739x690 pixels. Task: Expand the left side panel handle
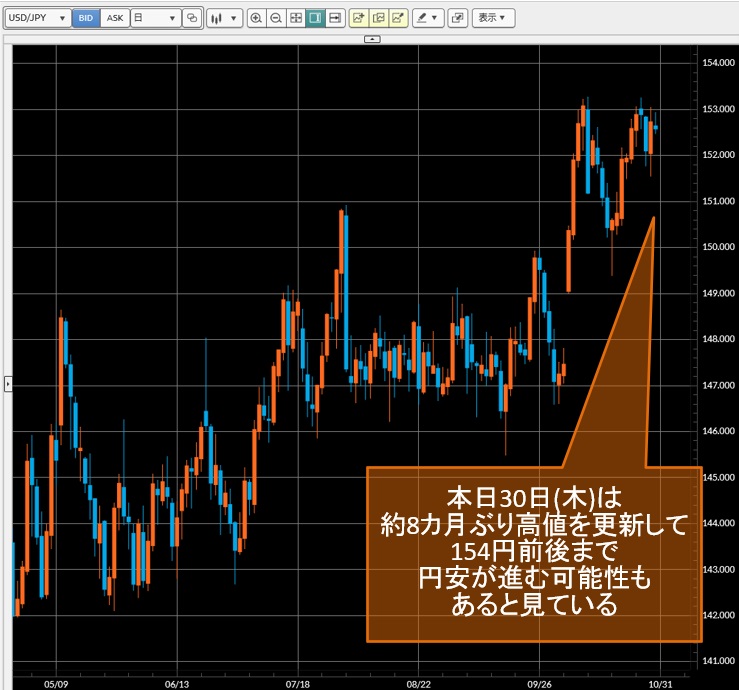click(x=8, y=383)
